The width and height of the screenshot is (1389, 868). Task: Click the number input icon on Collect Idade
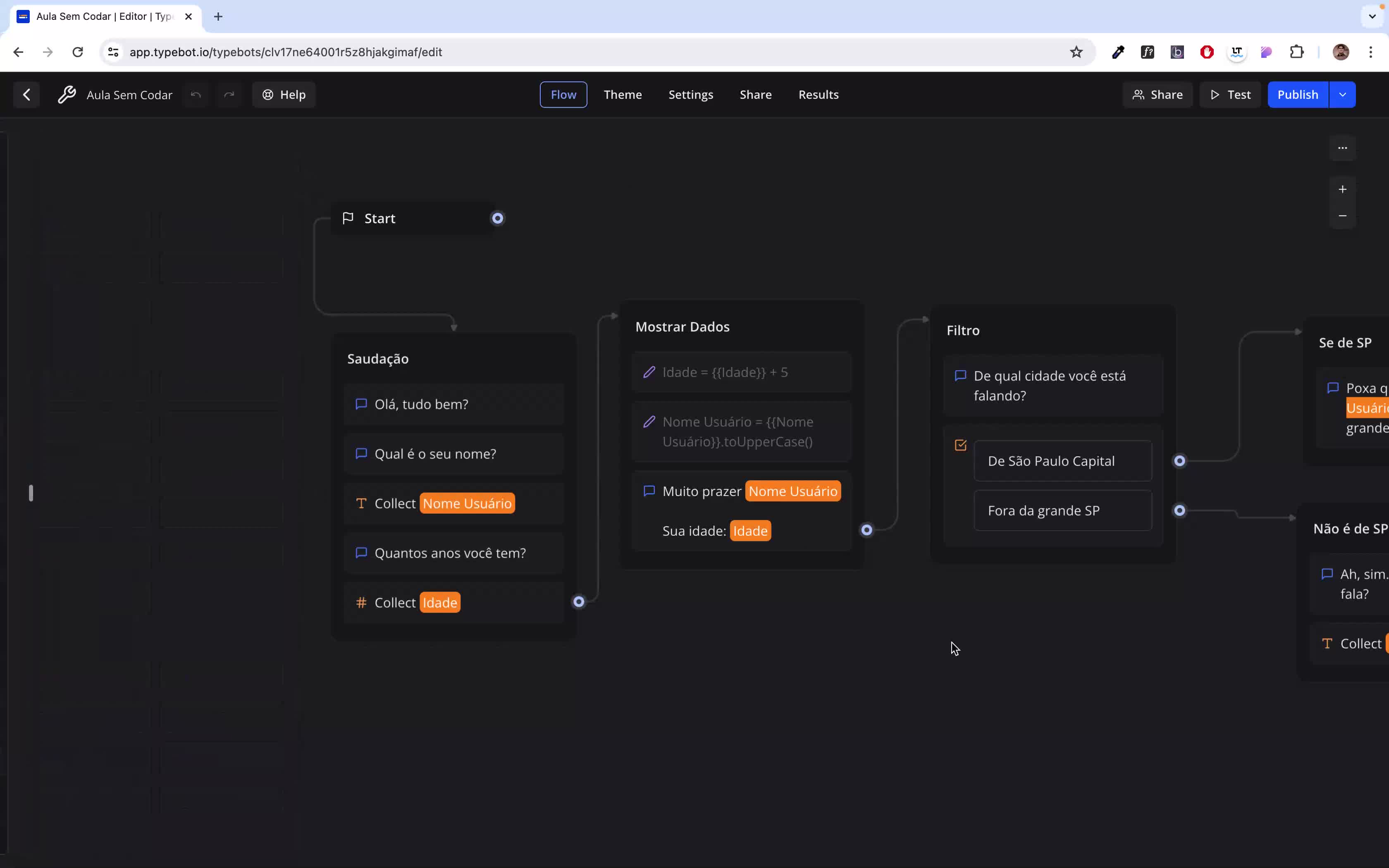(x=360, y=602)
